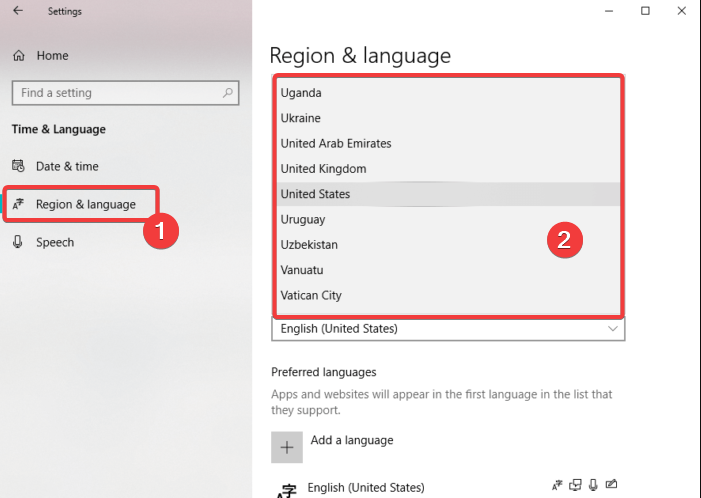Choose Uruguay from the country list
The height and width of the screenshot is (498, 701).
pyautogui.click(x=448, y=219)
